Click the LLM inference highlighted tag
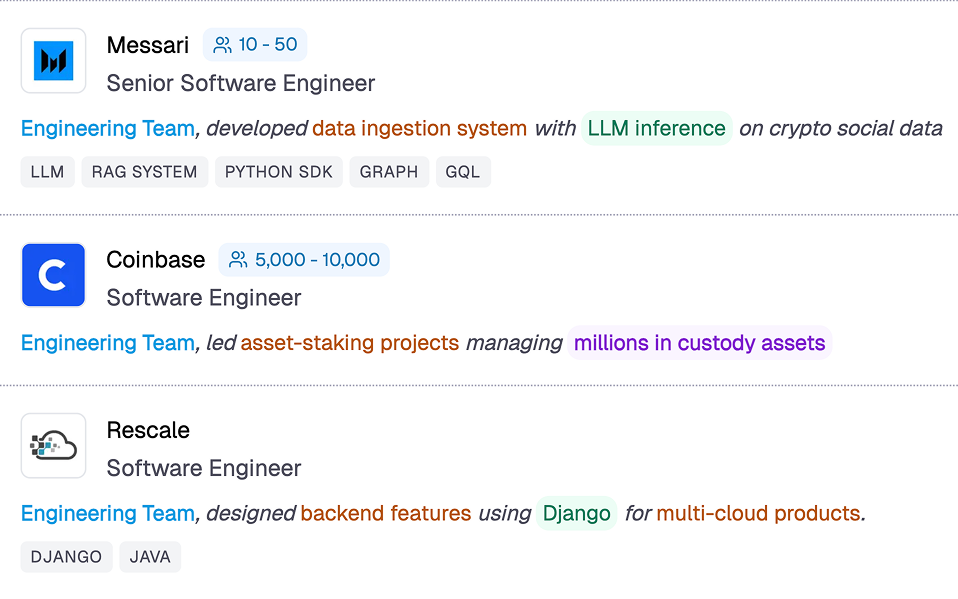Viewport: 958px width, 599px height. point(657,128)
